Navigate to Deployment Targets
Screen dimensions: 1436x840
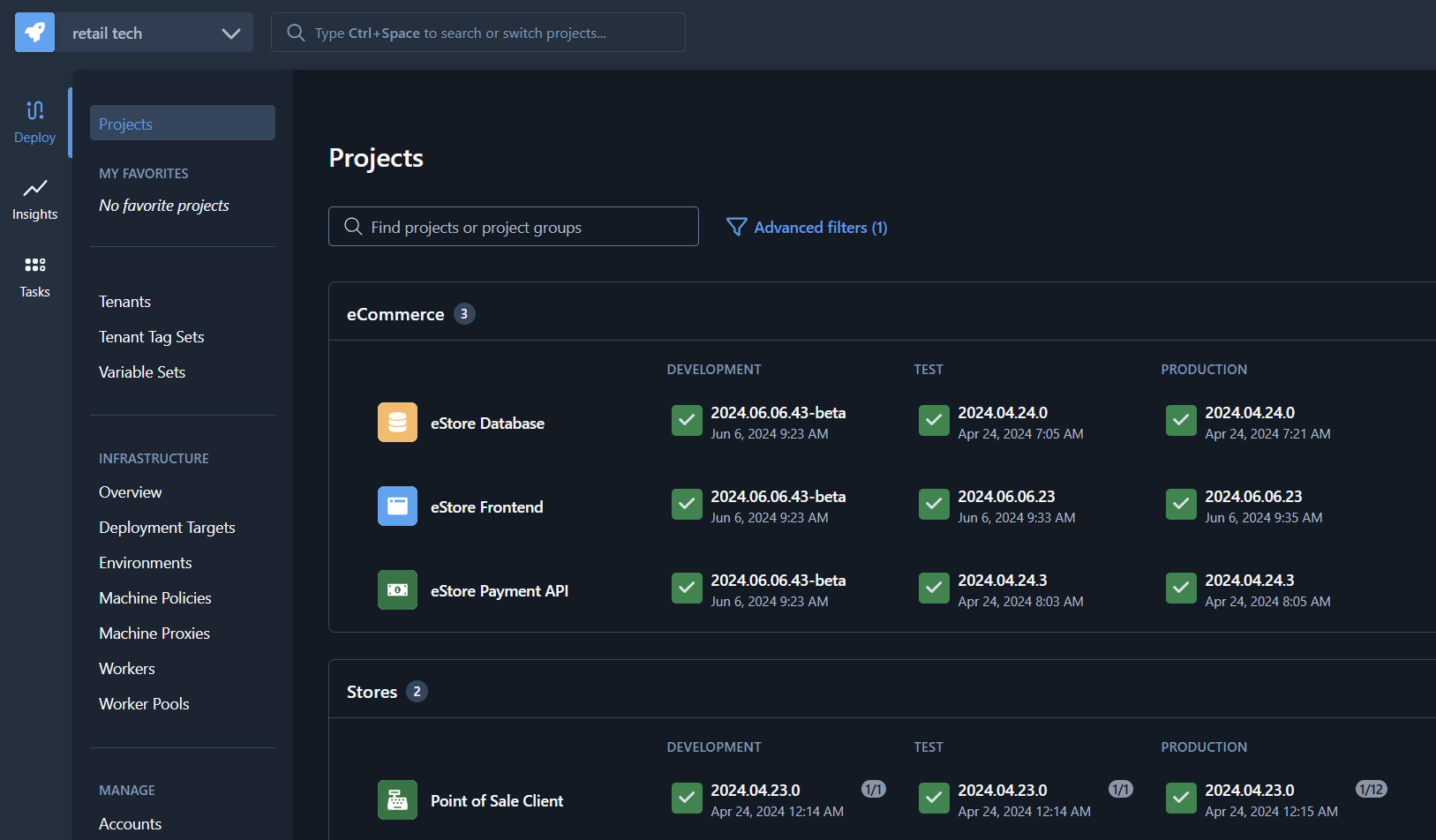(167, 527)
